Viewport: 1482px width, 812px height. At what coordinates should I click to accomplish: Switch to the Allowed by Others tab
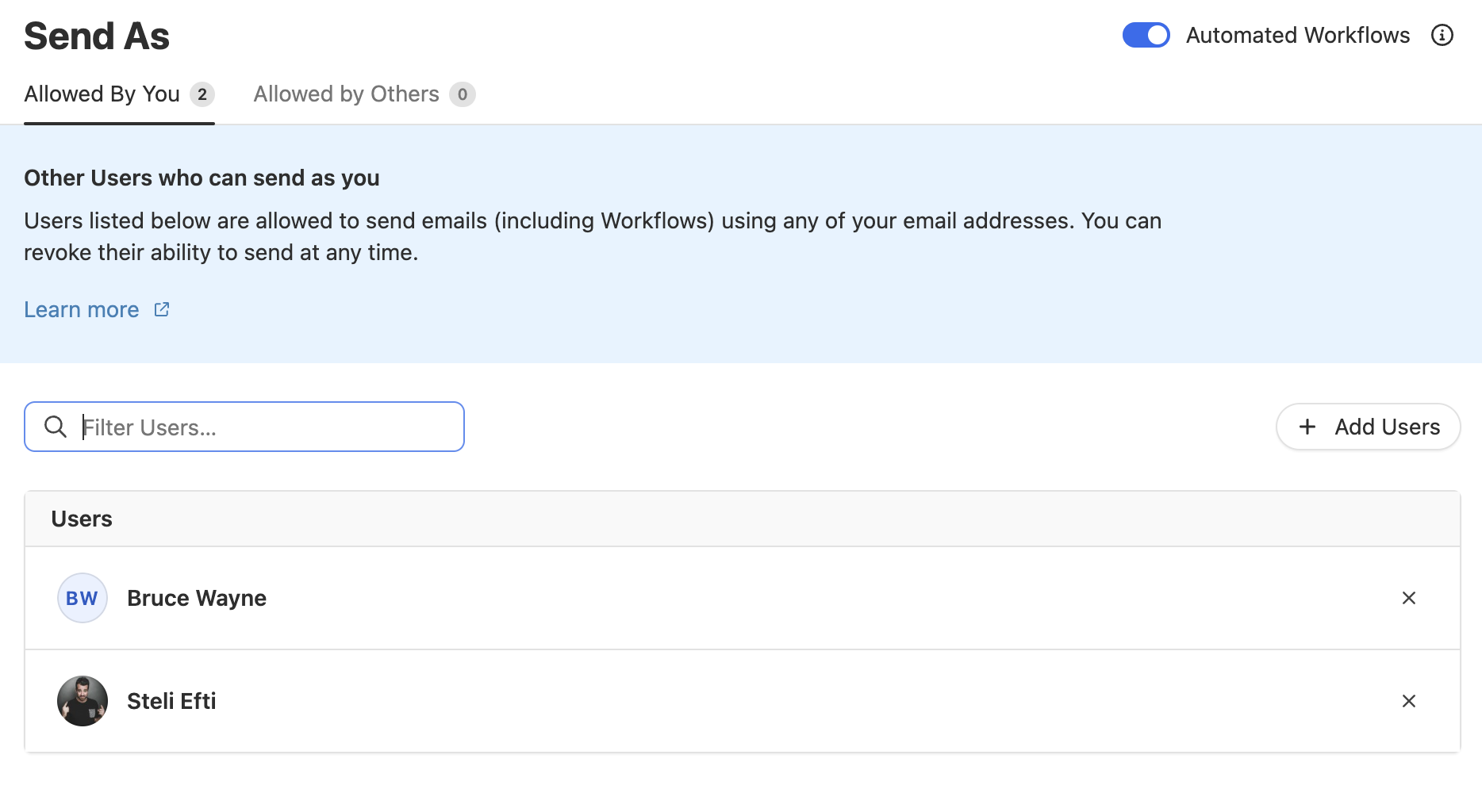click(x=364, y=94)
